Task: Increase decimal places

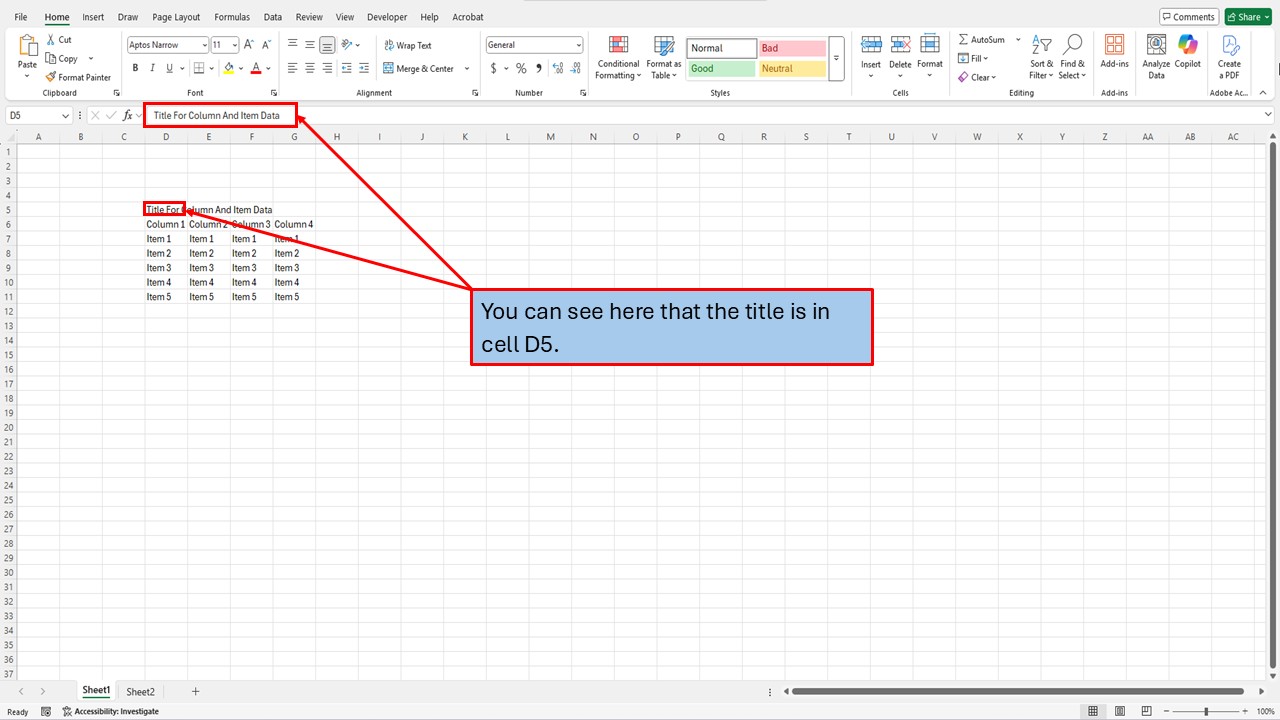Action: [x=557, y=68]
